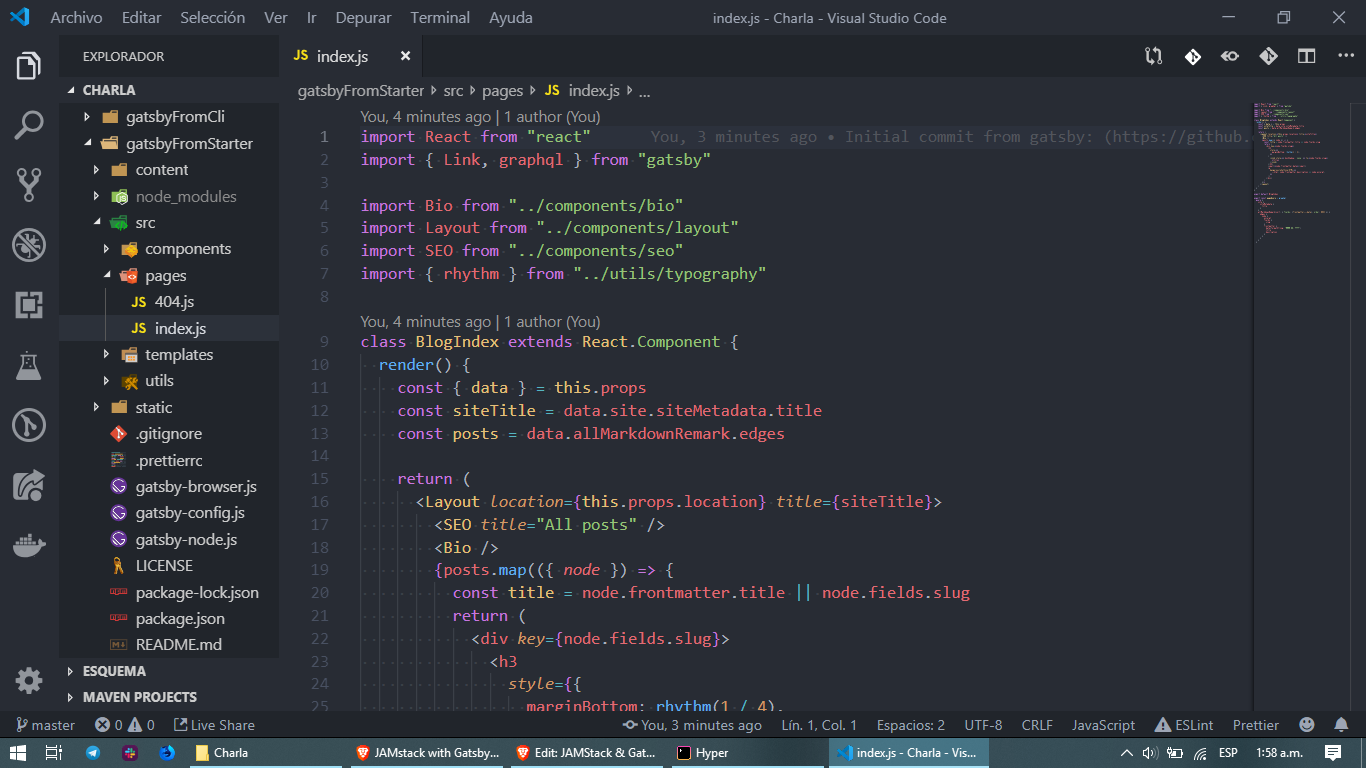Open the Test beaker view in activity bar
This screenshot has height=768, width=1366.
29,366
